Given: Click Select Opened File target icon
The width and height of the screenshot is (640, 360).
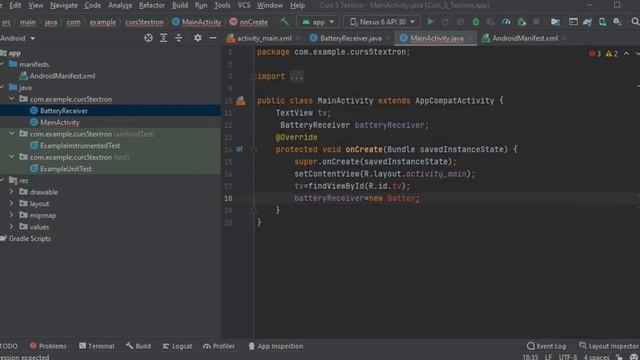Looking at the screenshot, I should (148, 38).
